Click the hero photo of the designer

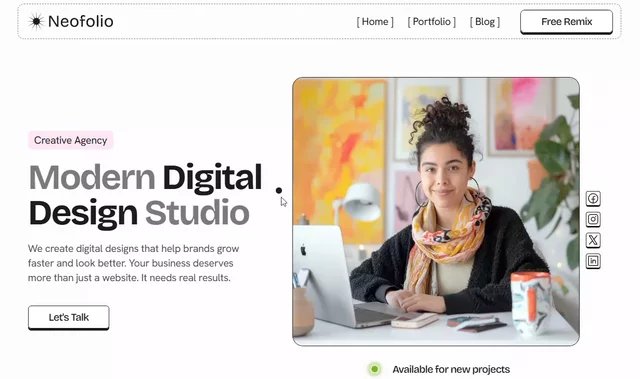click(x=436, y=211)
